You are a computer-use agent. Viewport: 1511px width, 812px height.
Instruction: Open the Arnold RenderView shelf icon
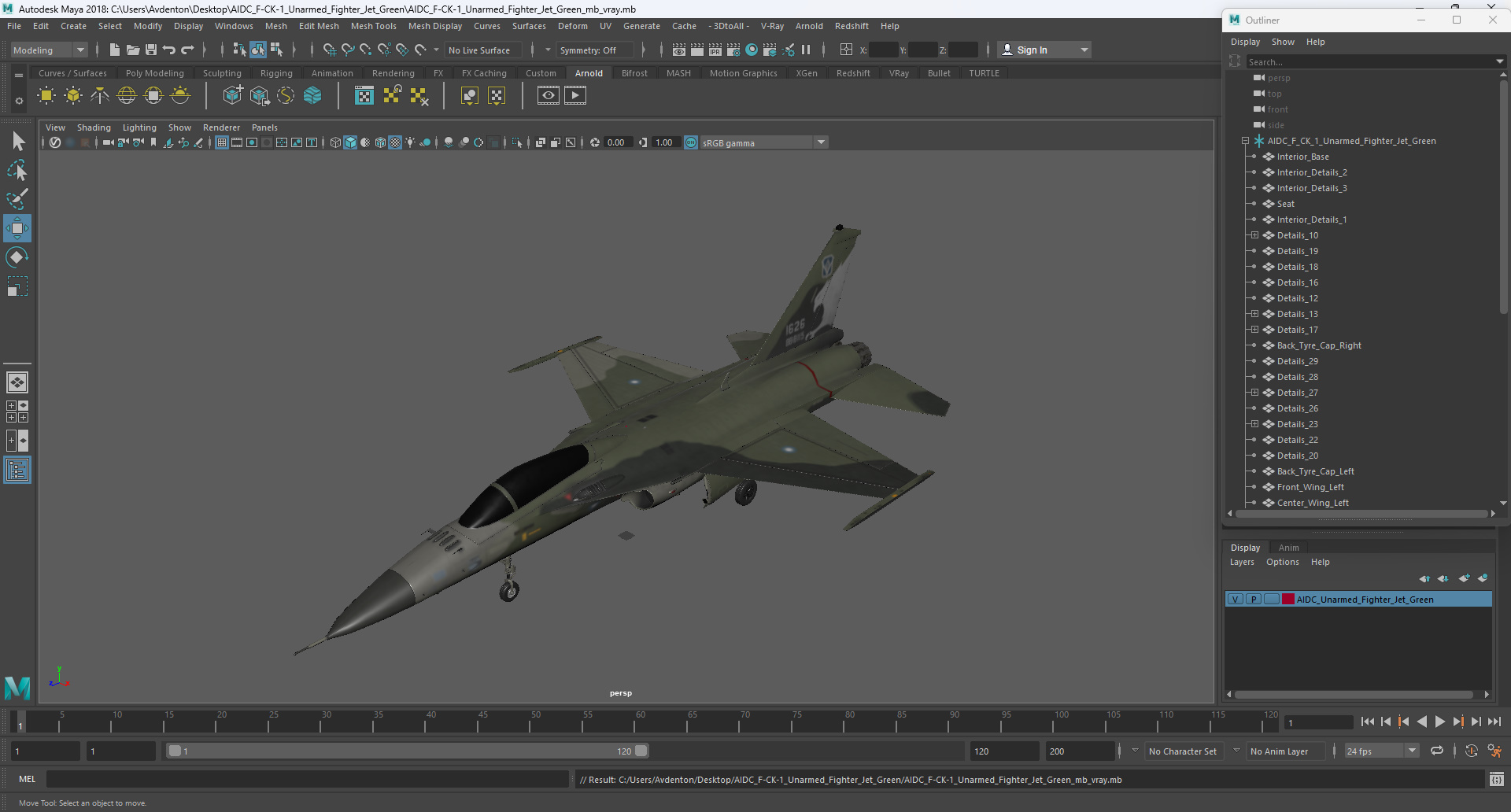click(x=549, y=96)
